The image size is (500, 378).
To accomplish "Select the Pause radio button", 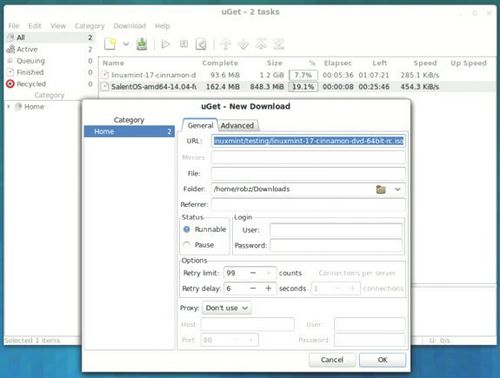I will click(x=187, y=245).
